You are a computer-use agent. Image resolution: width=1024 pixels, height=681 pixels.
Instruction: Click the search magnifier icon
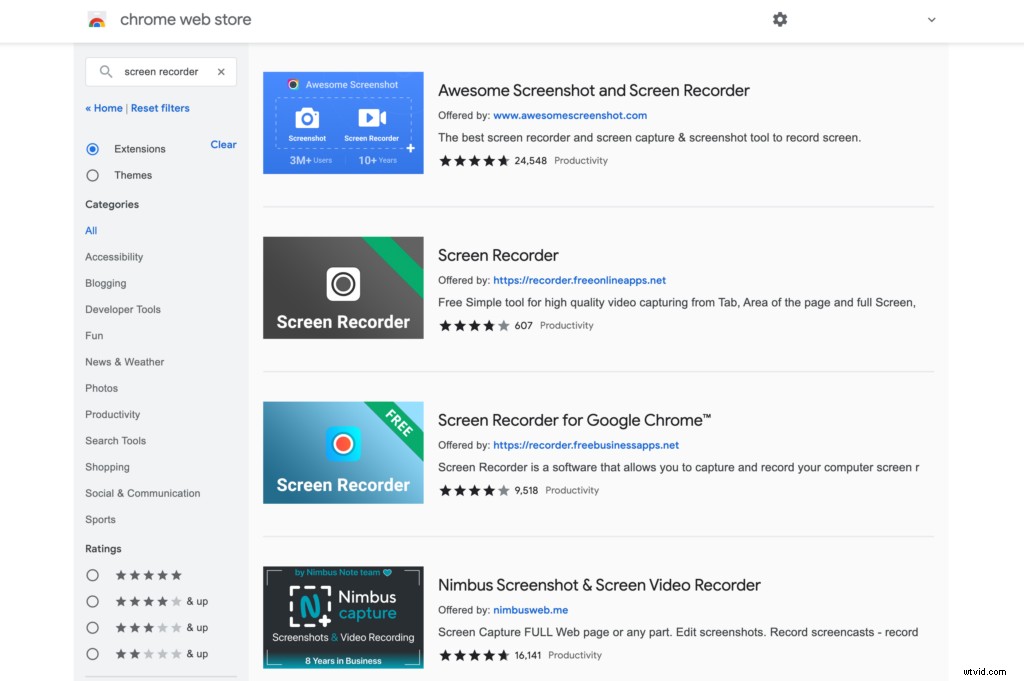pos(105,71)
